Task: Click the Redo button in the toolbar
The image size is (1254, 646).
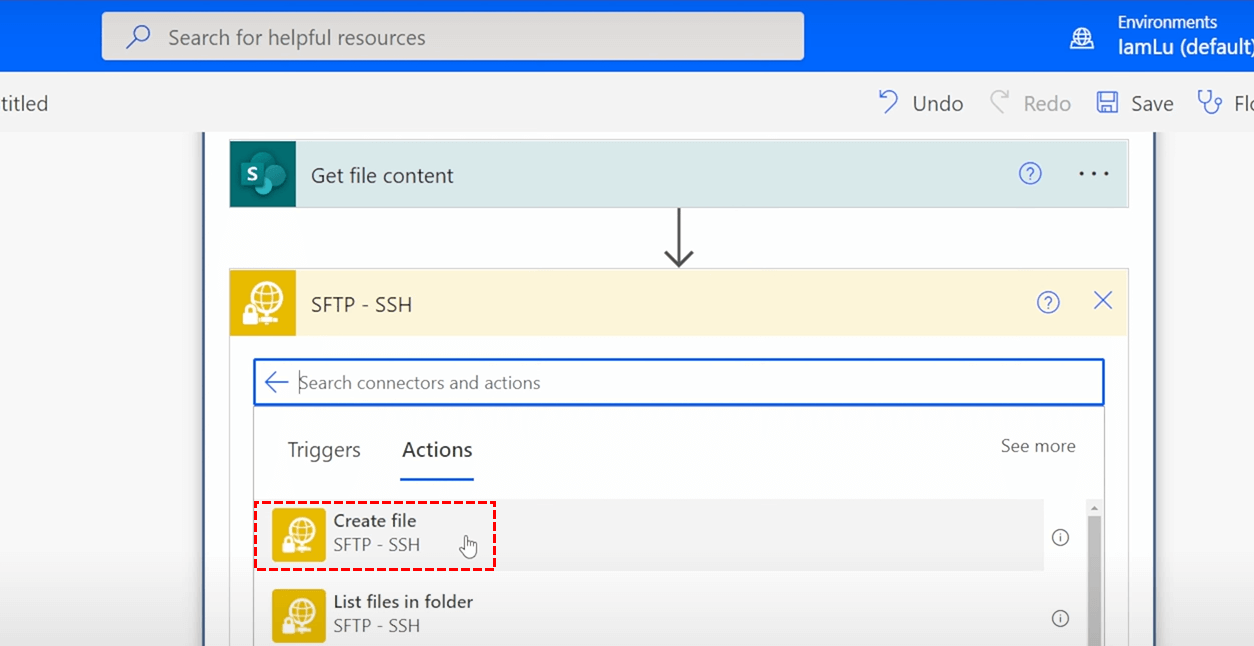Action: tap(1031, 103)
